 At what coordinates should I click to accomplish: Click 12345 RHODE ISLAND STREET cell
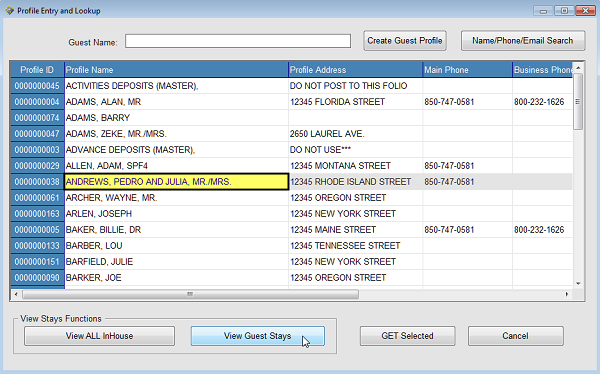point(355,182)
